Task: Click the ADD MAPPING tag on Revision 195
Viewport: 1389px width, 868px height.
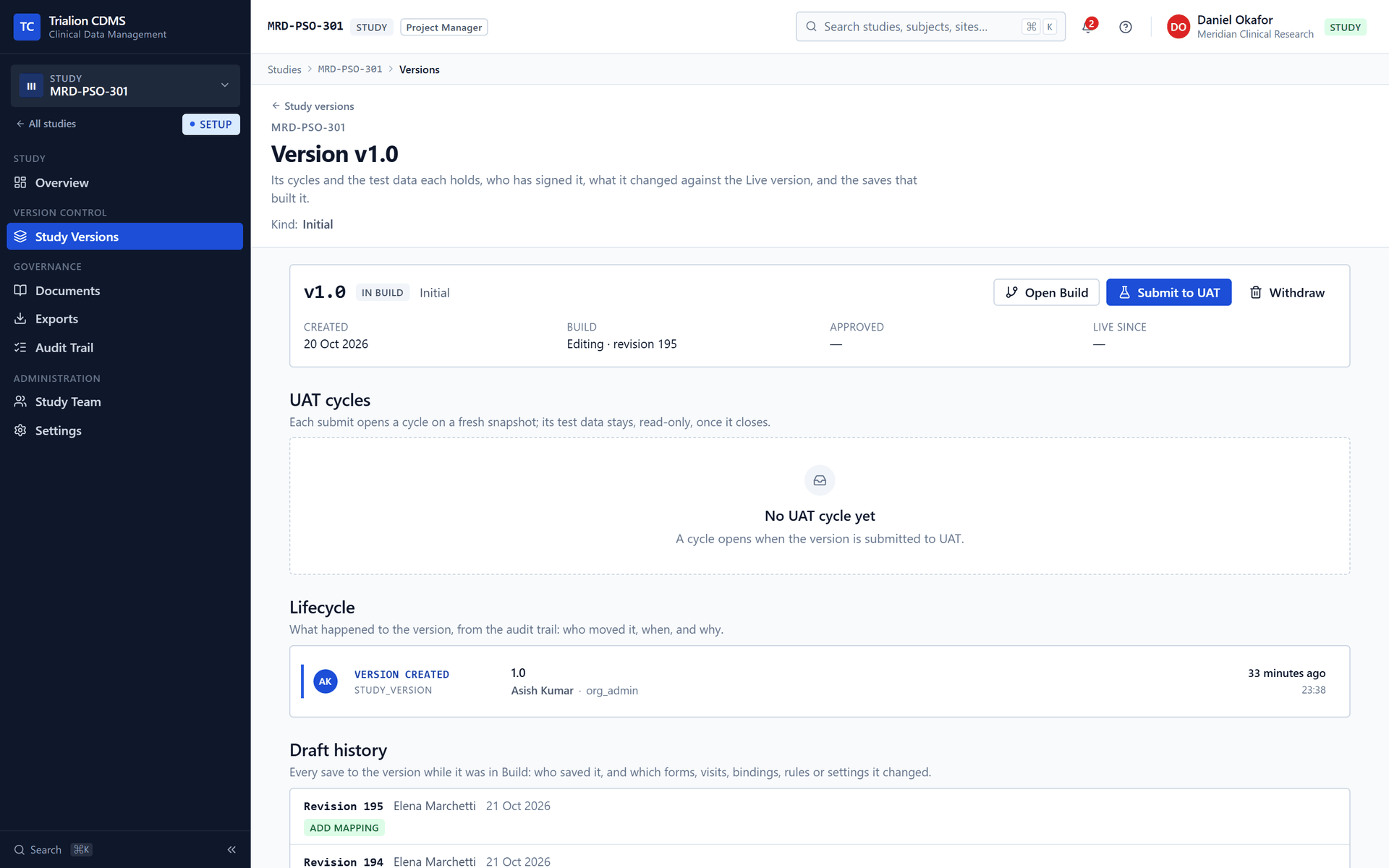Action: pyautogui.click(x=344, y=827)
